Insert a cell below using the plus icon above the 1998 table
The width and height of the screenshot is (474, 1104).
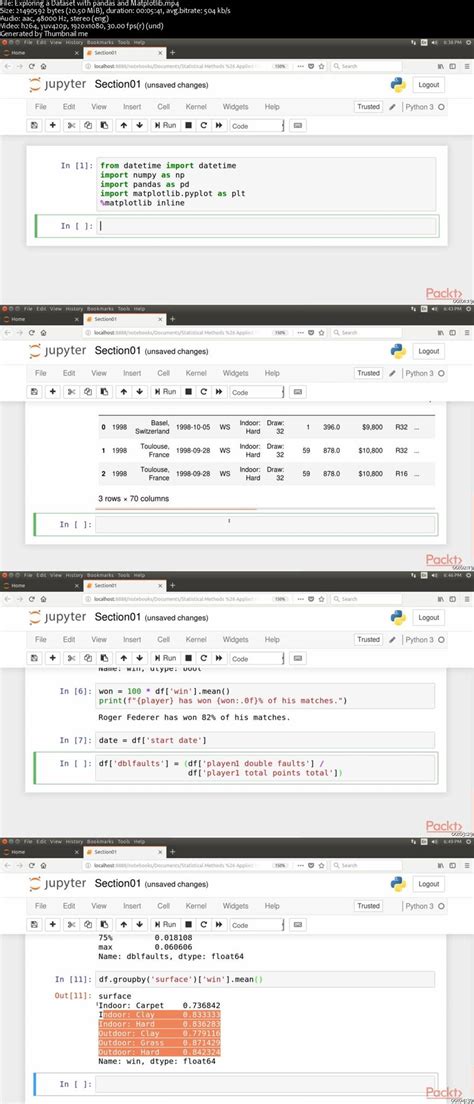(x=53, y=391)
